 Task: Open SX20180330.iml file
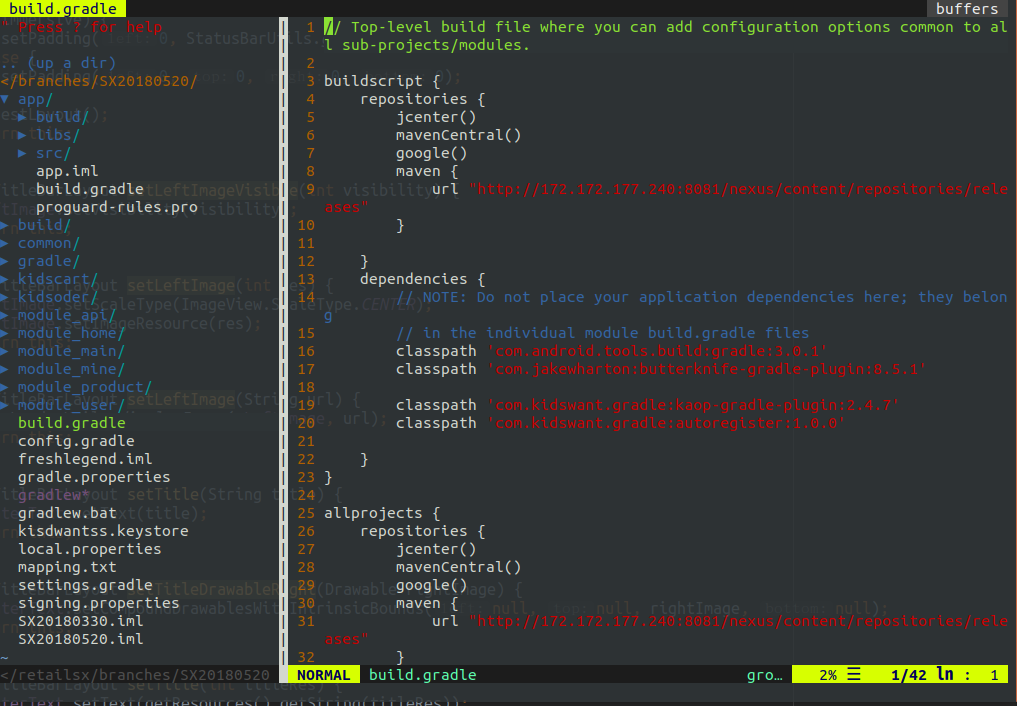(x=80, y=621)
